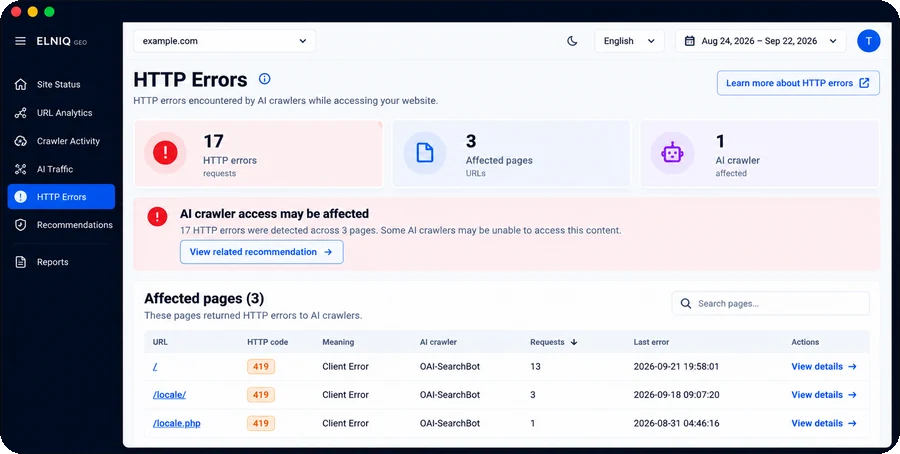Click the AI Traffic icon

click(21, 169)
